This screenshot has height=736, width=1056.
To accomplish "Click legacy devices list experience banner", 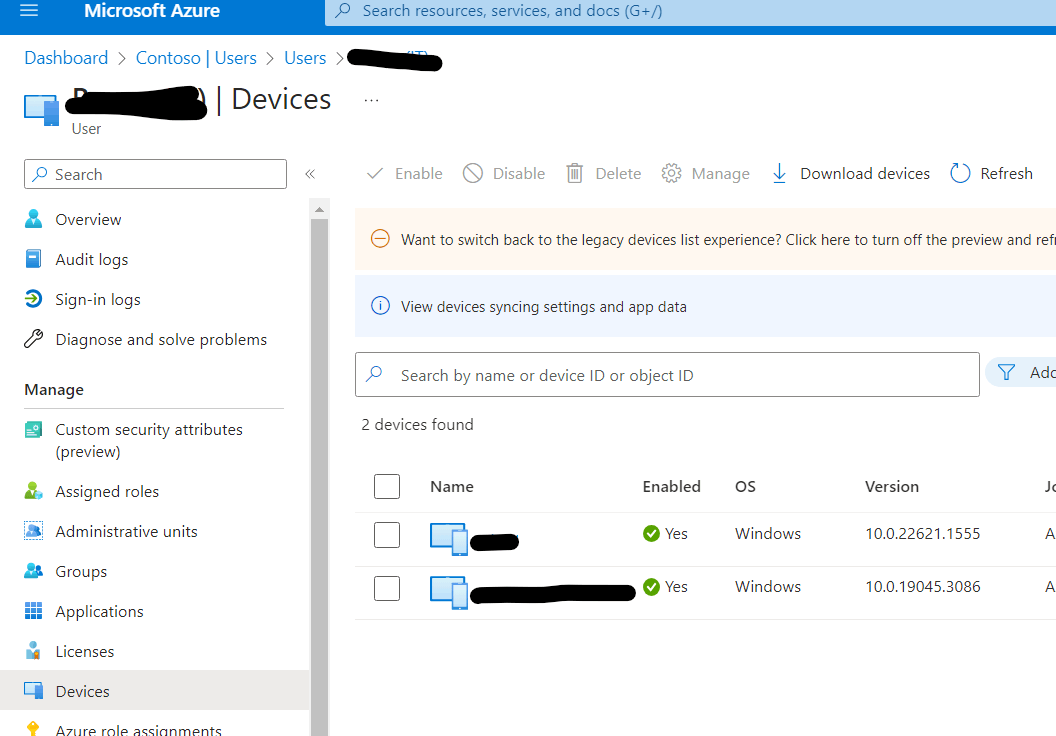I will click(x=705, y=240).
